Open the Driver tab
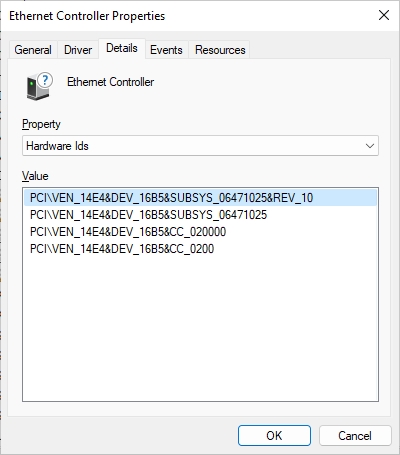 point(78,50)
